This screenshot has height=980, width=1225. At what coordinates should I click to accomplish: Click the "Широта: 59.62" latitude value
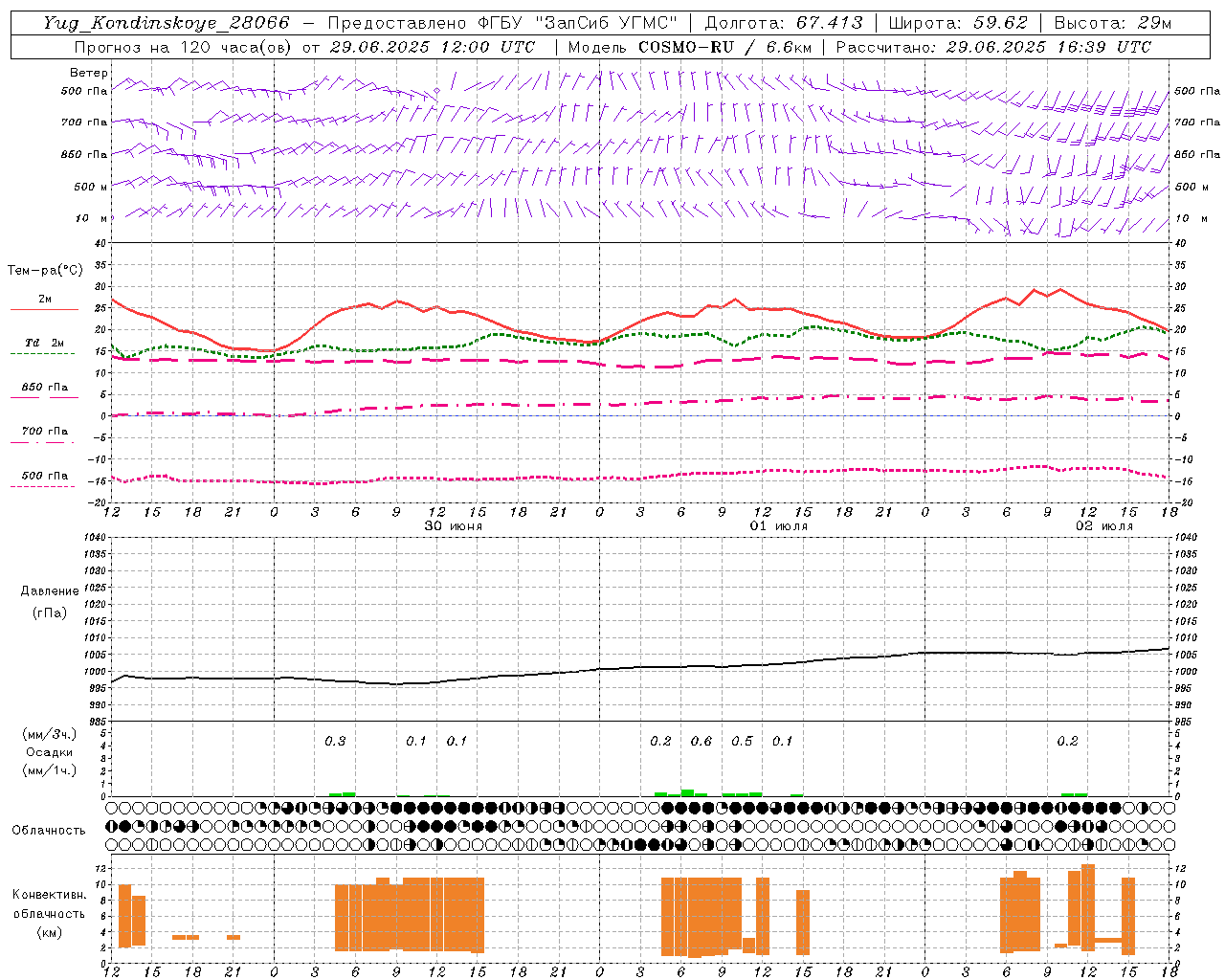pyautogui.click(x=958, y=23)
